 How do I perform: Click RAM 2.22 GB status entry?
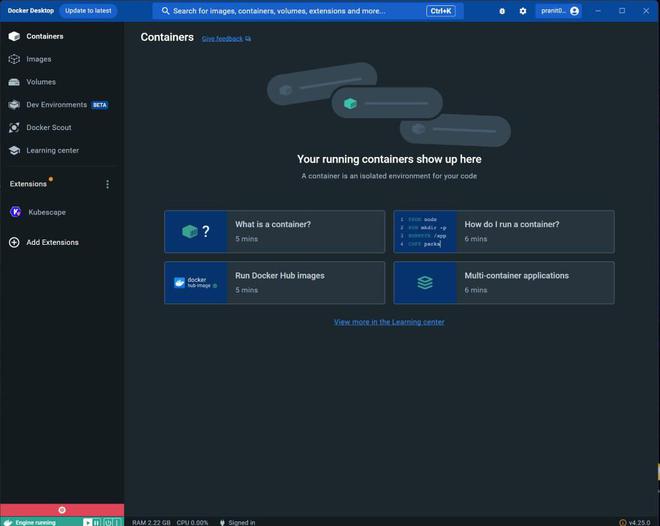tap(151, 523)
